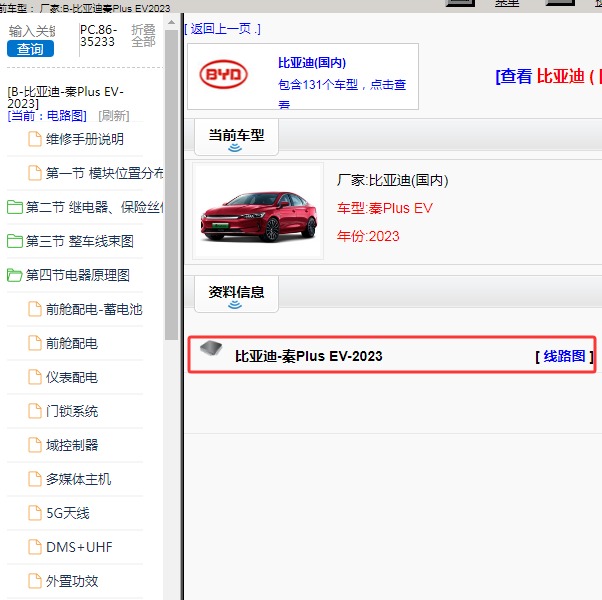Click the 车型:秦Plus EV text
Viewport: 602px width, 600px height.
tap(385, 208)
